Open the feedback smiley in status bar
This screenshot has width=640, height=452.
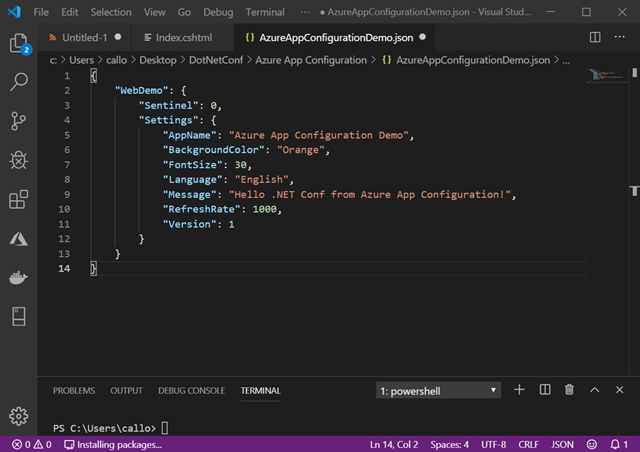(x=592, y=444)
